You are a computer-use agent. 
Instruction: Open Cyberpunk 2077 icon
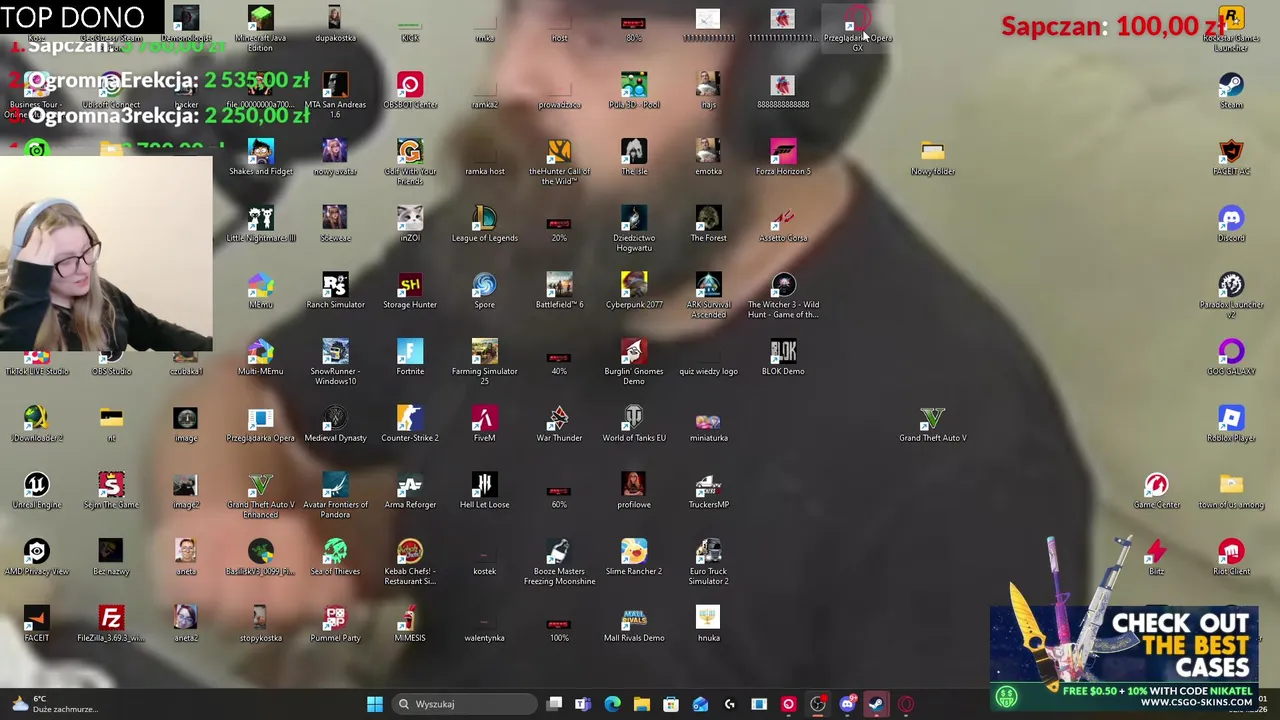tap(634, 291)
